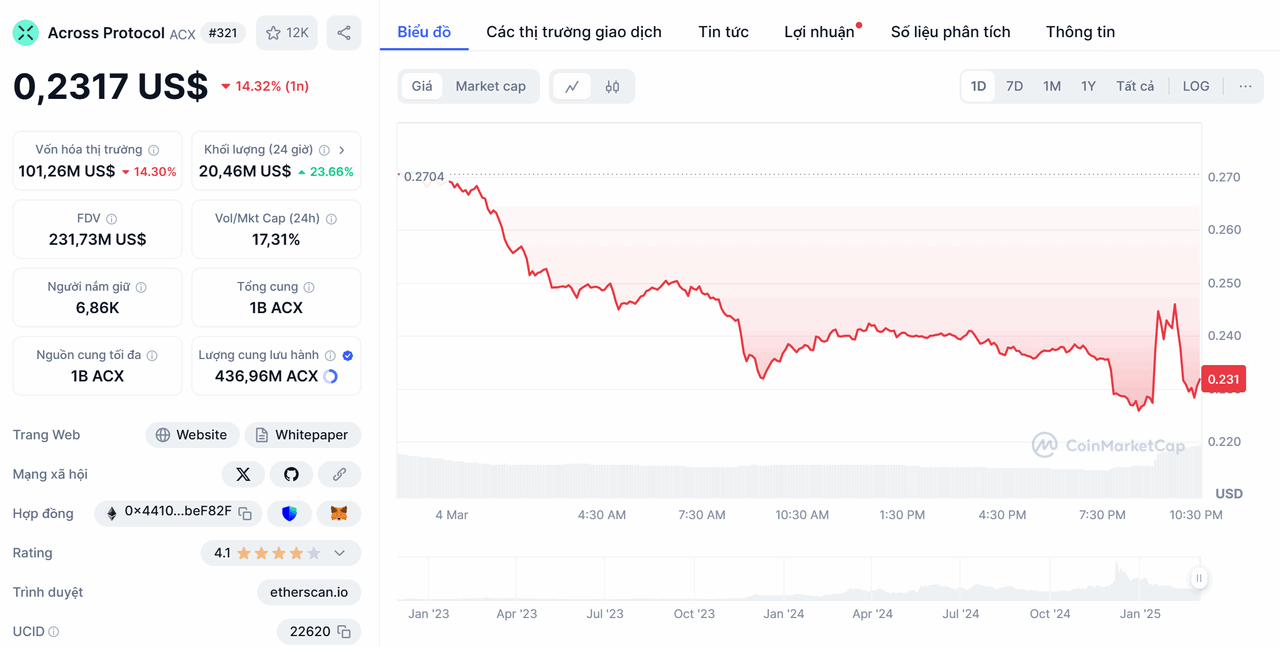Open the share icon button
This screenshot has width=1280, height=647.
coord(344,33)
